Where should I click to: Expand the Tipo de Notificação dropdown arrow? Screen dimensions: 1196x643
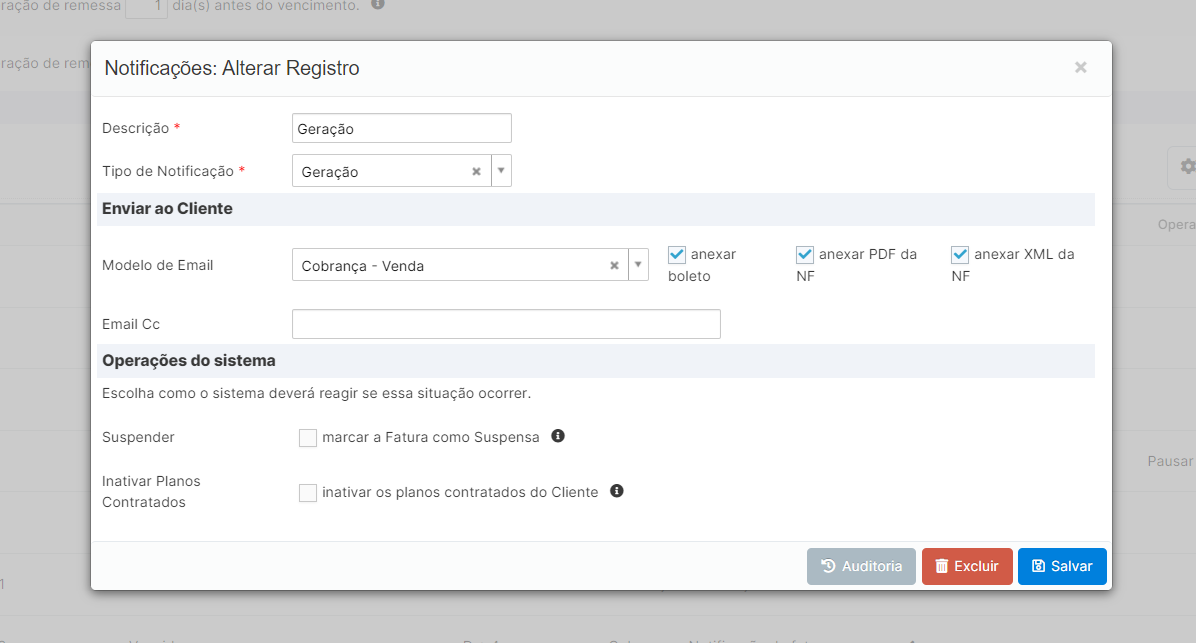501,171
